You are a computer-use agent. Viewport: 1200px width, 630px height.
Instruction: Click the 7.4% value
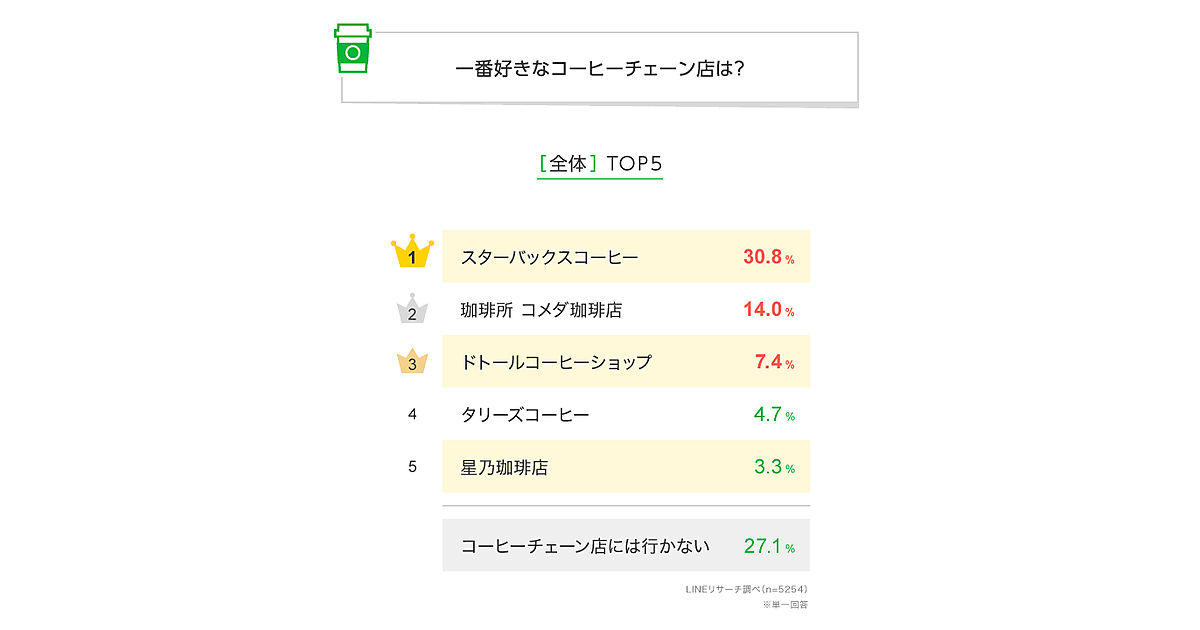tap(774, 362)
